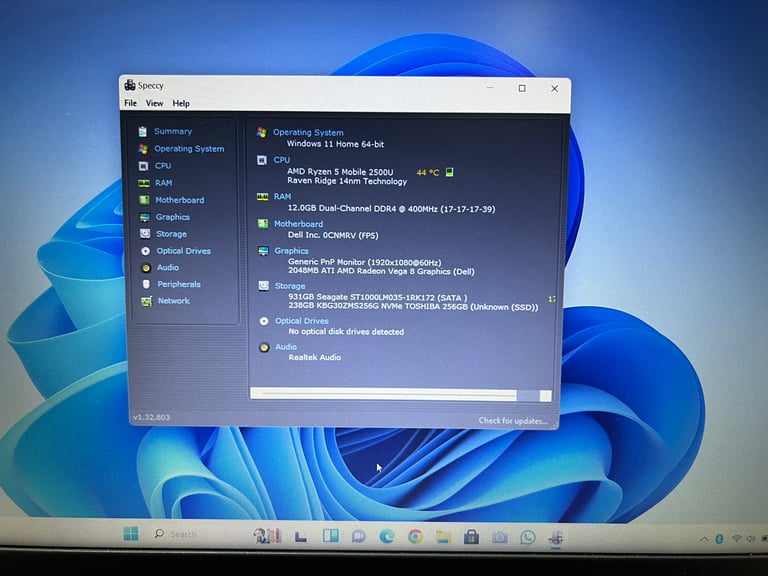Image resolution: width=768 pixels, height=576 pixels.
Task: Click the Speccy icon in the taskbar
Action: [555, 538]
